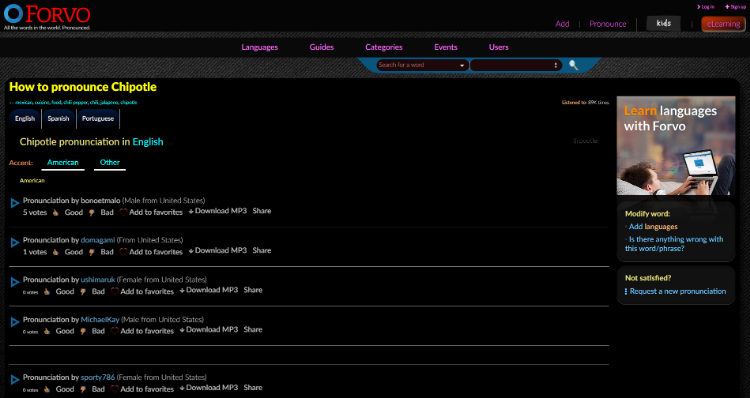Vote Good on ushimaruk's pronunciation

(x=59, y=291)
